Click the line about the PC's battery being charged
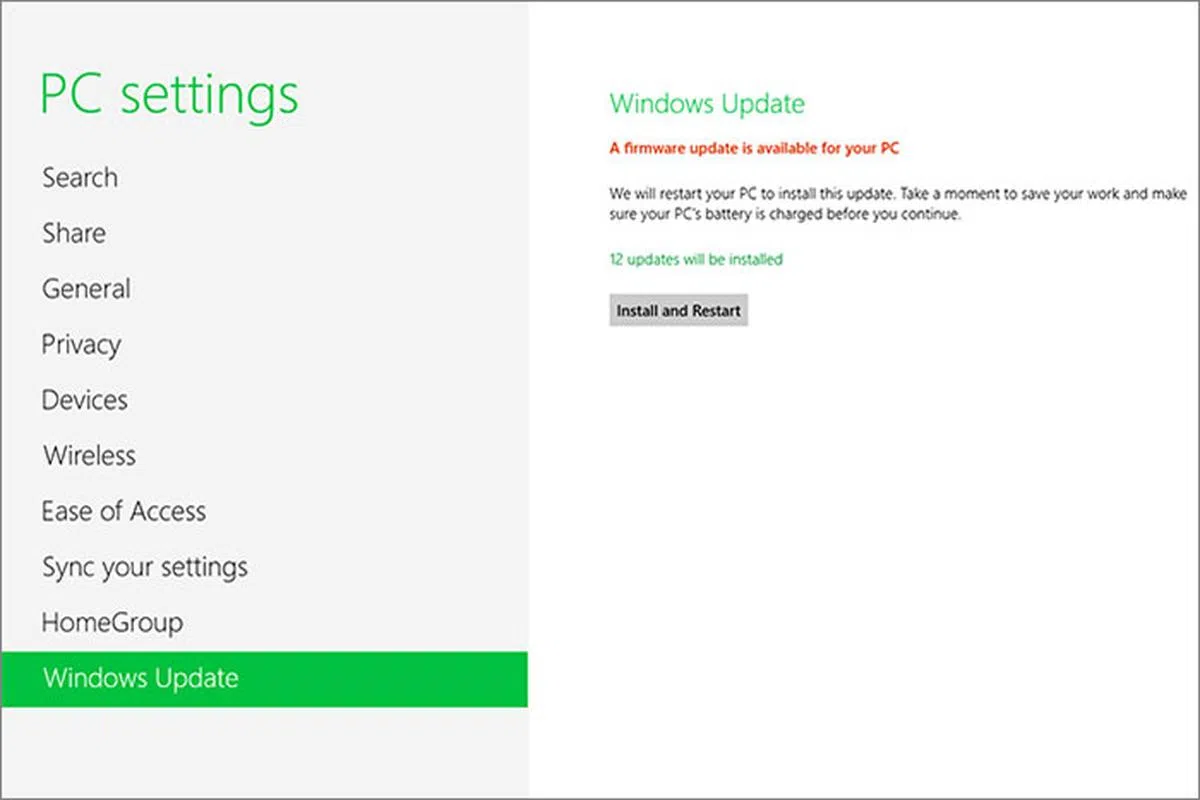 click(785, 215)
